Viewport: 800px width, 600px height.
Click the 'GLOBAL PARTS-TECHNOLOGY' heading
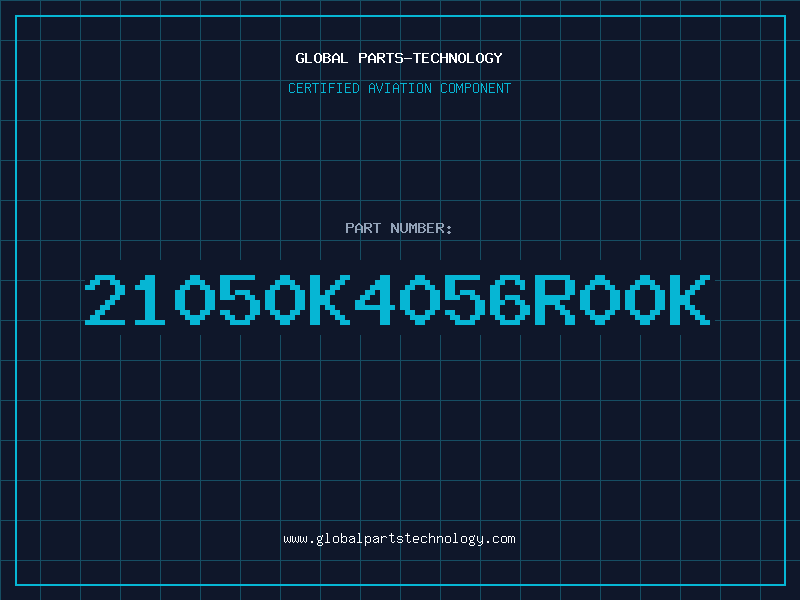click(x=399, y=58)
